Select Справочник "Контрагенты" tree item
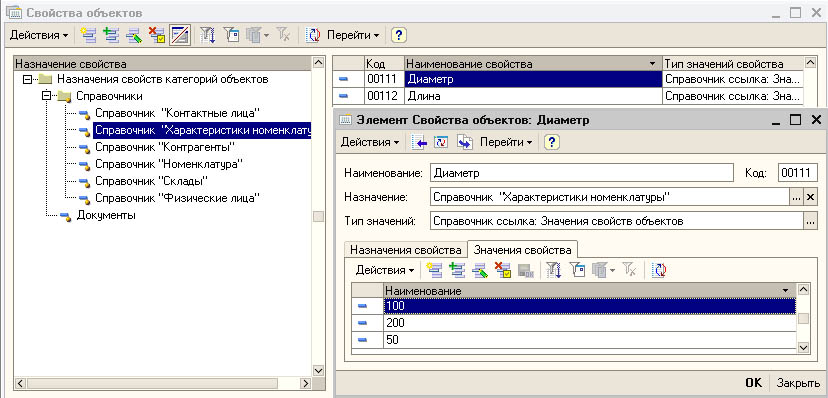The width and height of the screenshot is (828, 398). point(165,147)
